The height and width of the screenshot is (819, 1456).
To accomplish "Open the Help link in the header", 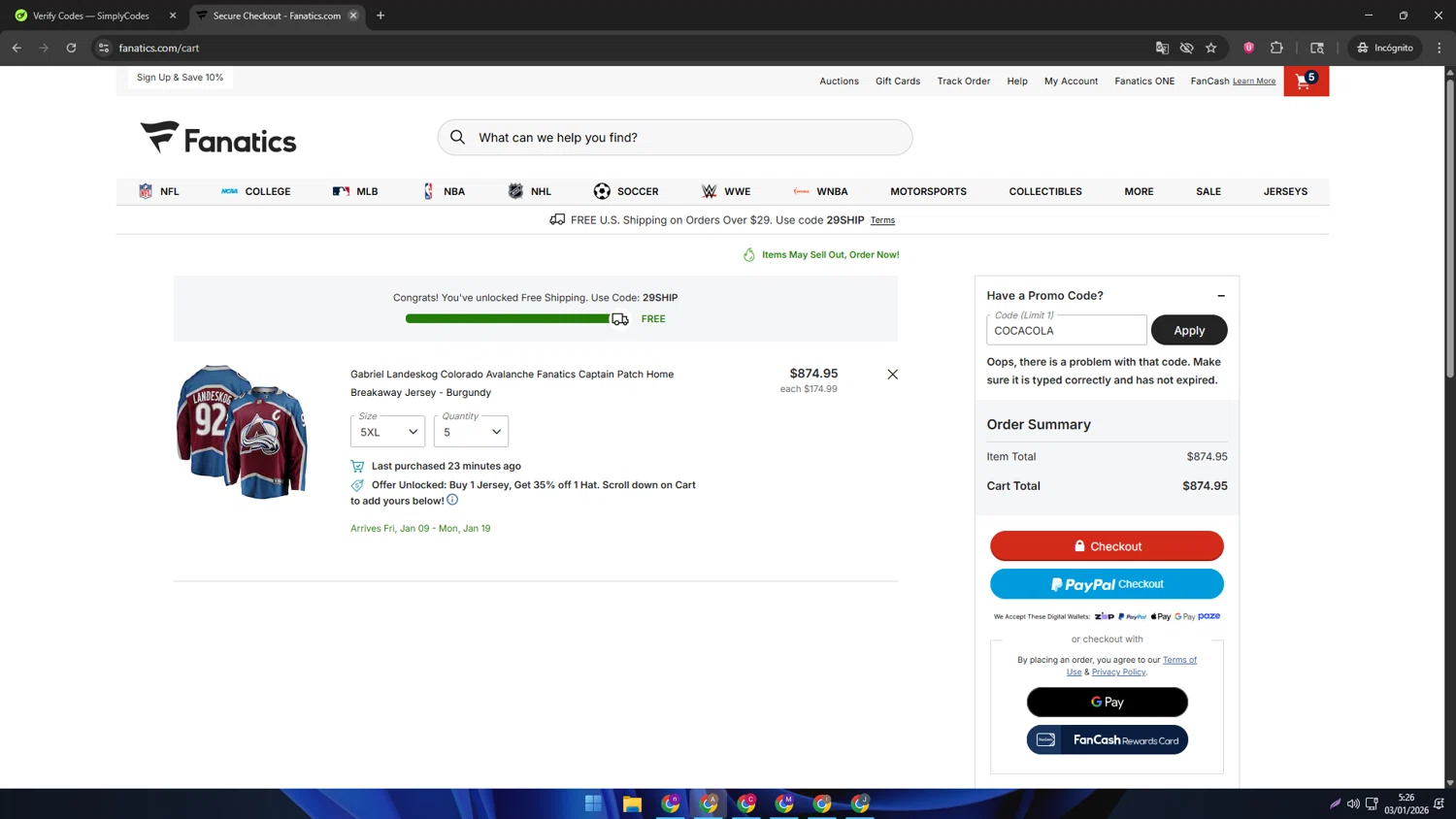I will tap(1017, 82).
